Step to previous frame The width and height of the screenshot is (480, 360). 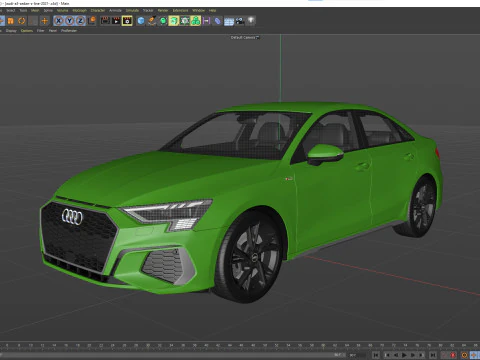396,355
